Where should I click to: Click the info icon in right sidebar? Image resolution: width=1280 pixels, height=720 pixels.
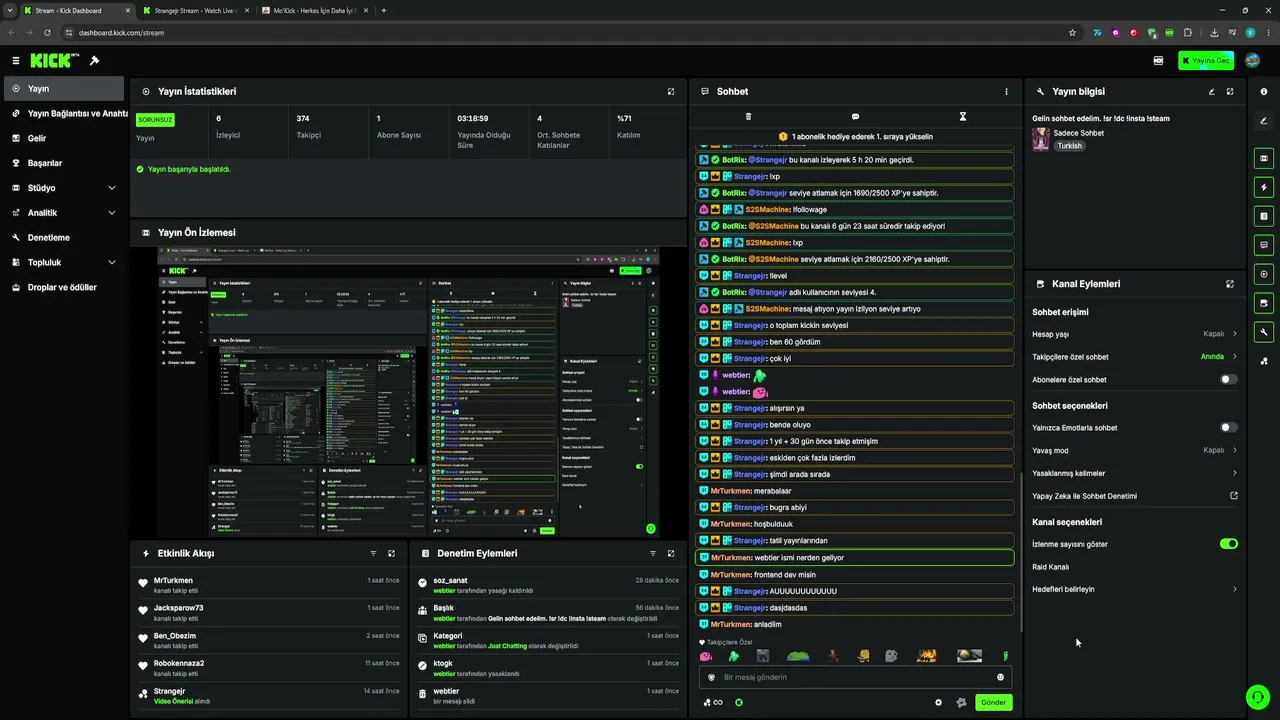tap(1264, 92)
